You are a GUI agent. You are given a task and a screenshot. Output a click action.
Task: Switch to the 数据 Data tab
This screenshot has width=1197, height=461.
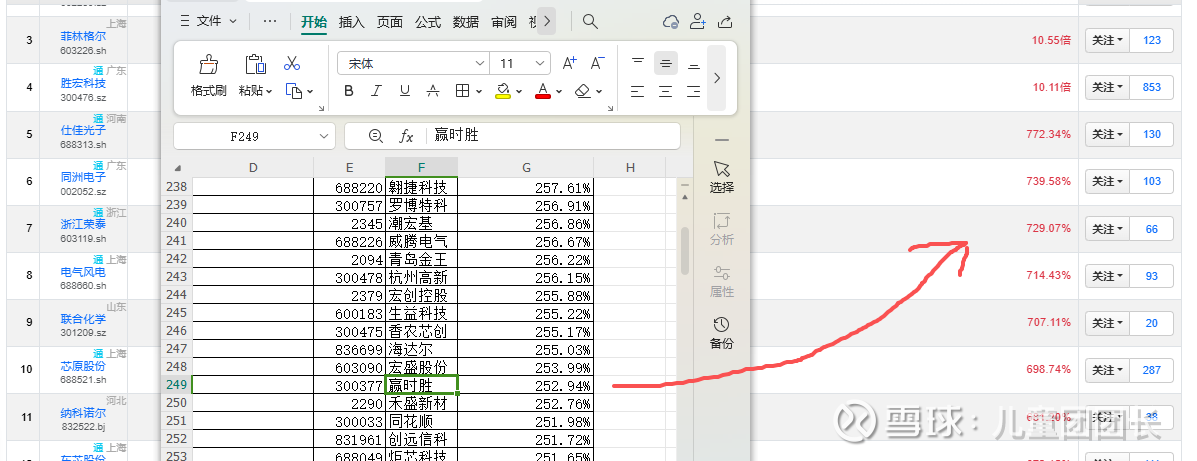coord(466,22)
